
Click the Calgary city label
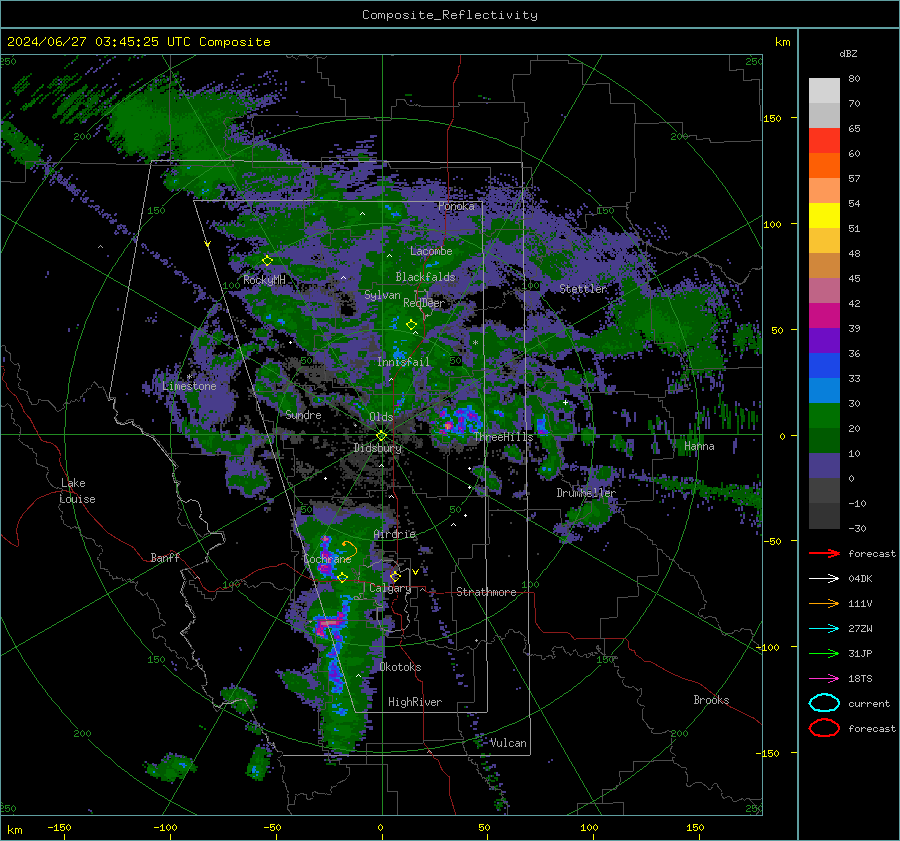click(x=390, y=588)
